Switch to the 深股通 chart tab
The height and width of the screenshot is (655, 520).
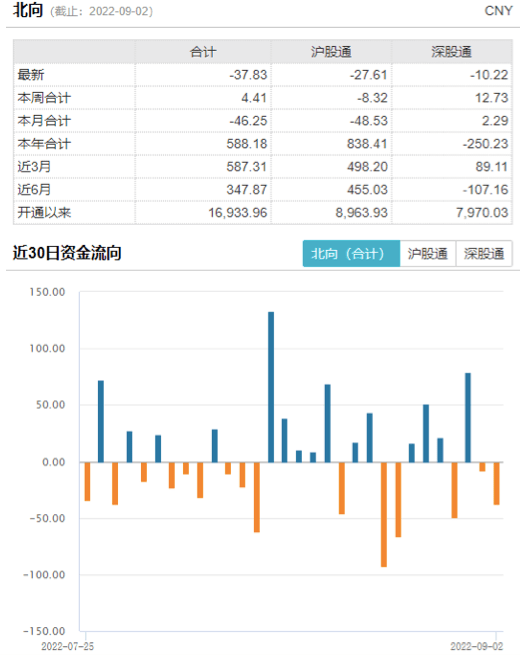(484, 253)
